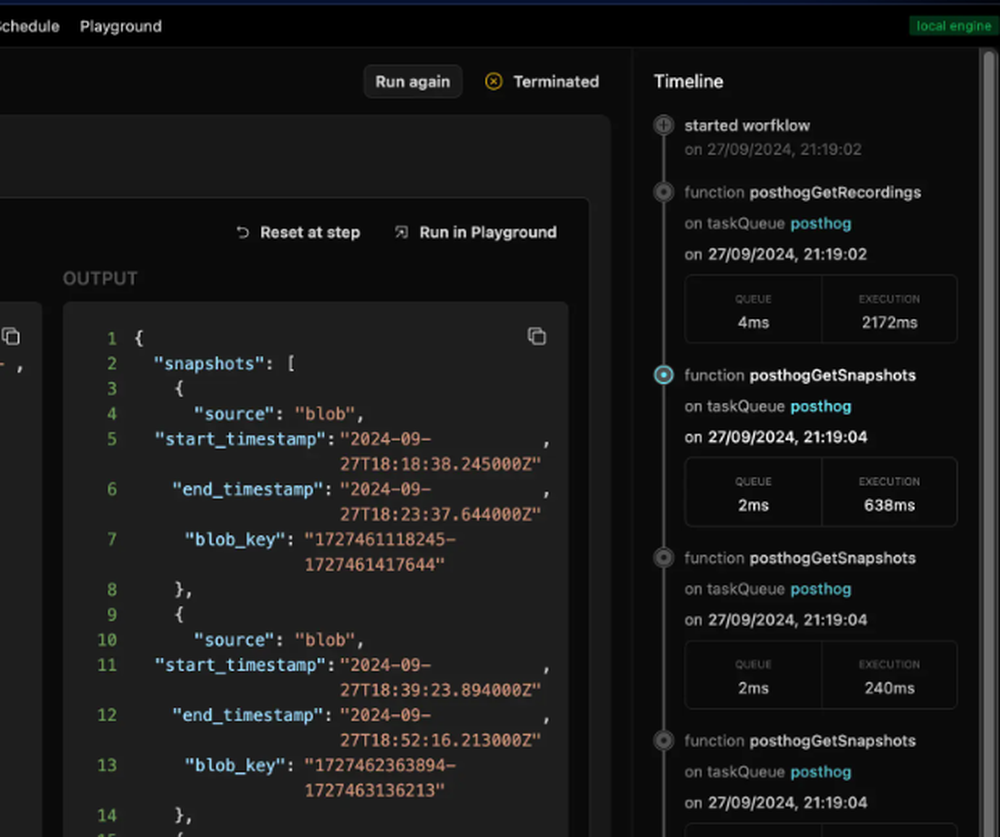Click the 2172ms execution value
This screenshot has height=837, width=1000.
889,323
